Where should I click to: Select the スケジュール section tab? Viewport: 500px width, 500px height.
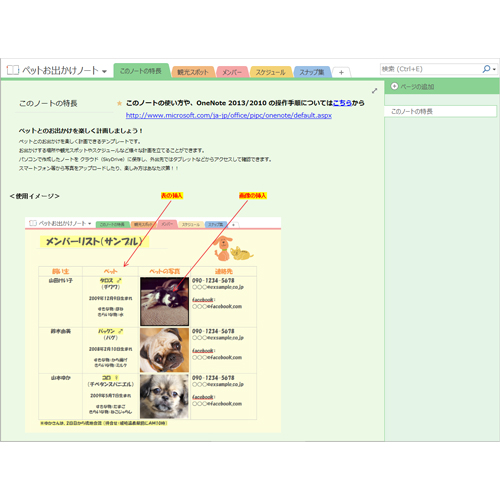pyautogui.click(x=271, y=72)
